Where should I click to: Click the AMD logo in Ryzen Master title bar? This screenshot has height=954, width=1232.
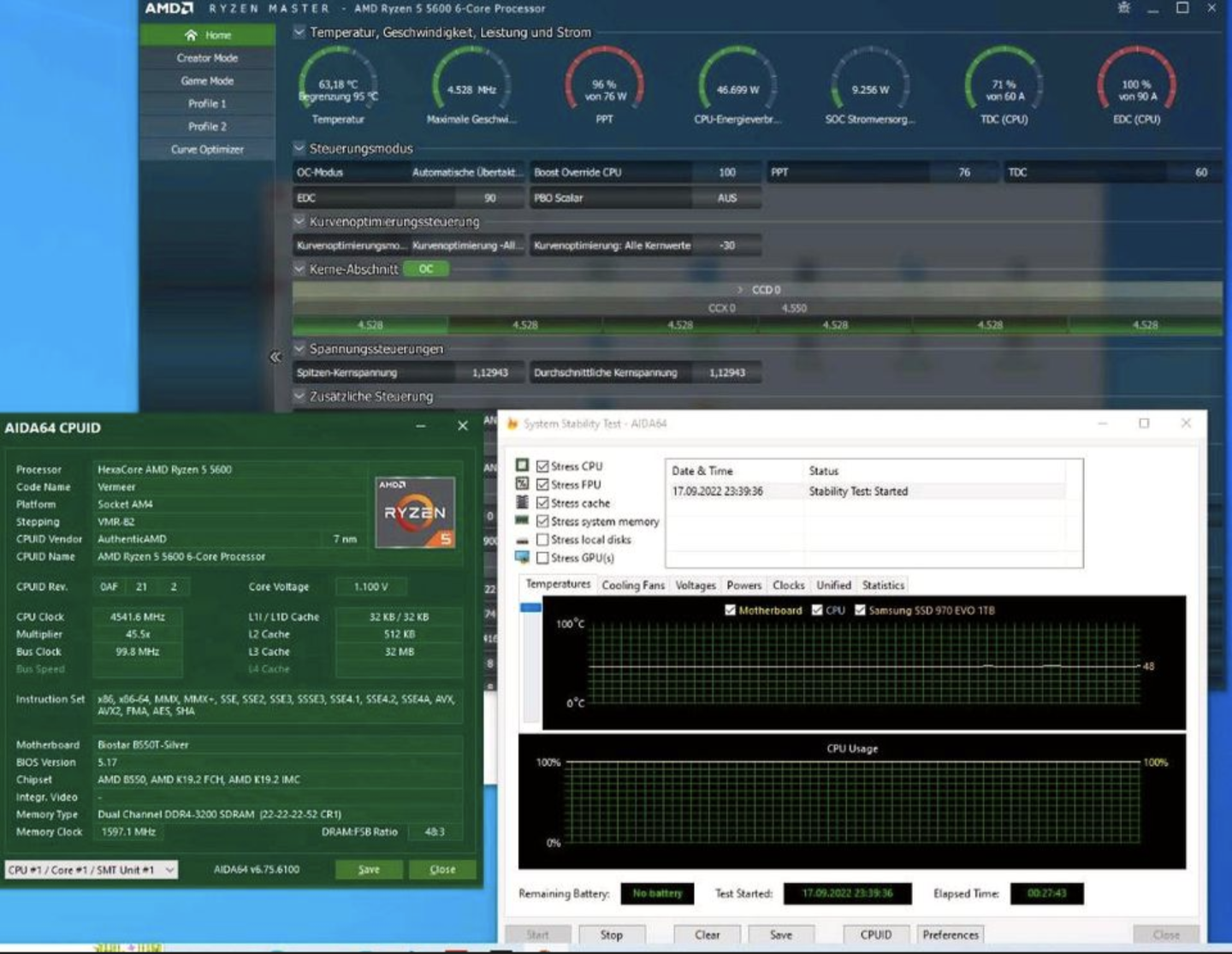(169, 8)
